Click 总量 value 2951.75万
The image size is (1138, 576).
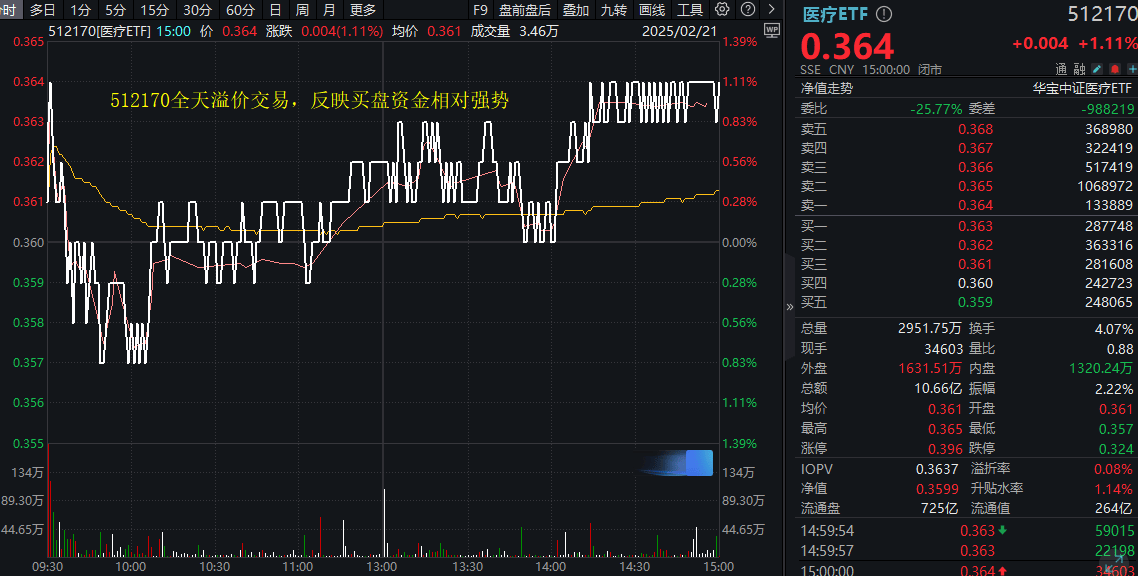pyautogui.click(x=930, y=329)
